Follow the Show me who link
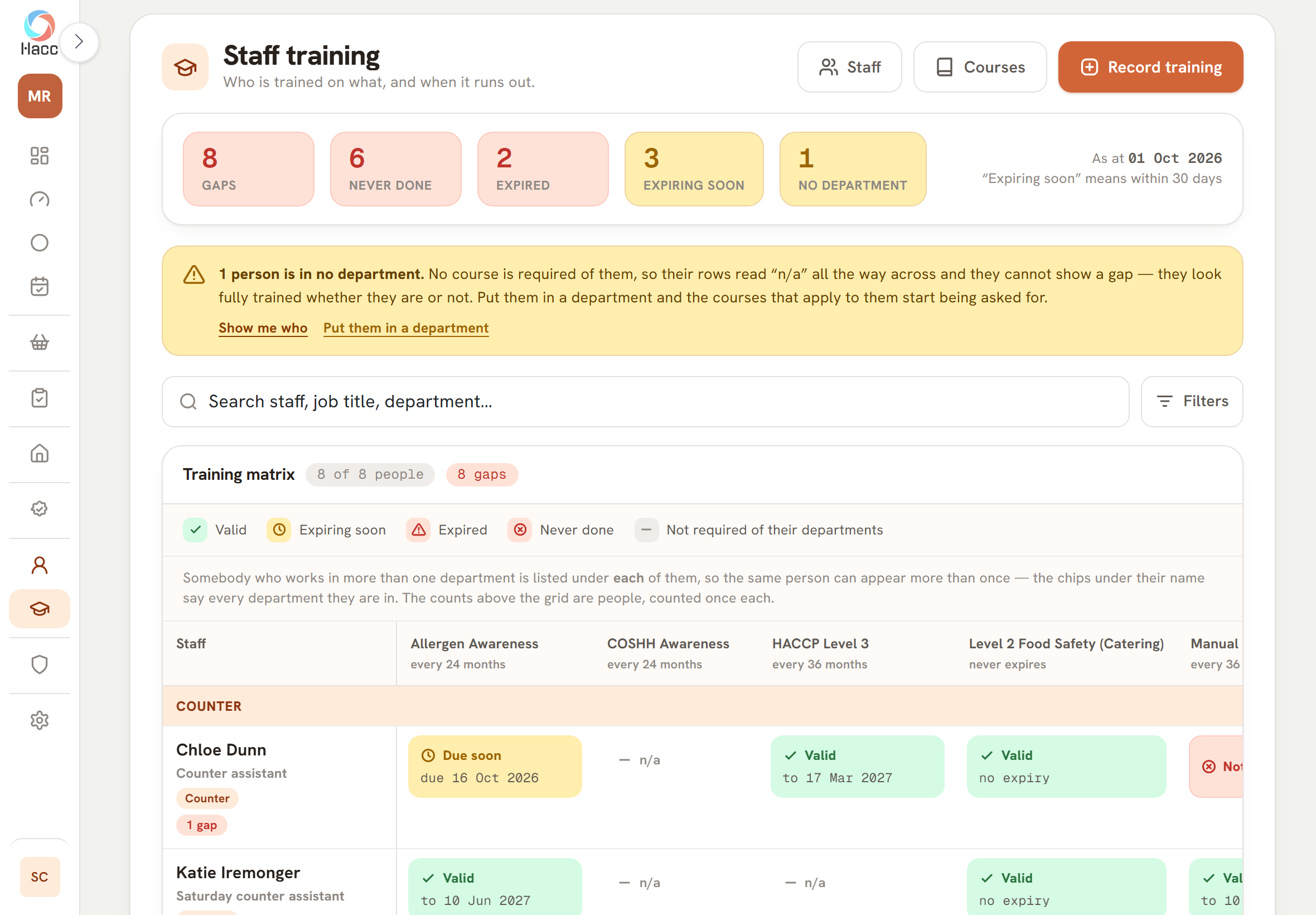Viewport: 1316px width, 915px height. click(263, 328)
